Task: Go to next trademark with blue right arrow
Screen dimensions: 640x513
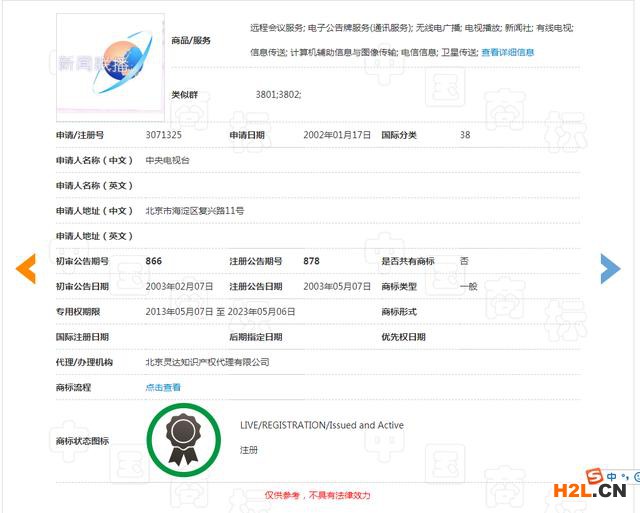Action: 610,267
